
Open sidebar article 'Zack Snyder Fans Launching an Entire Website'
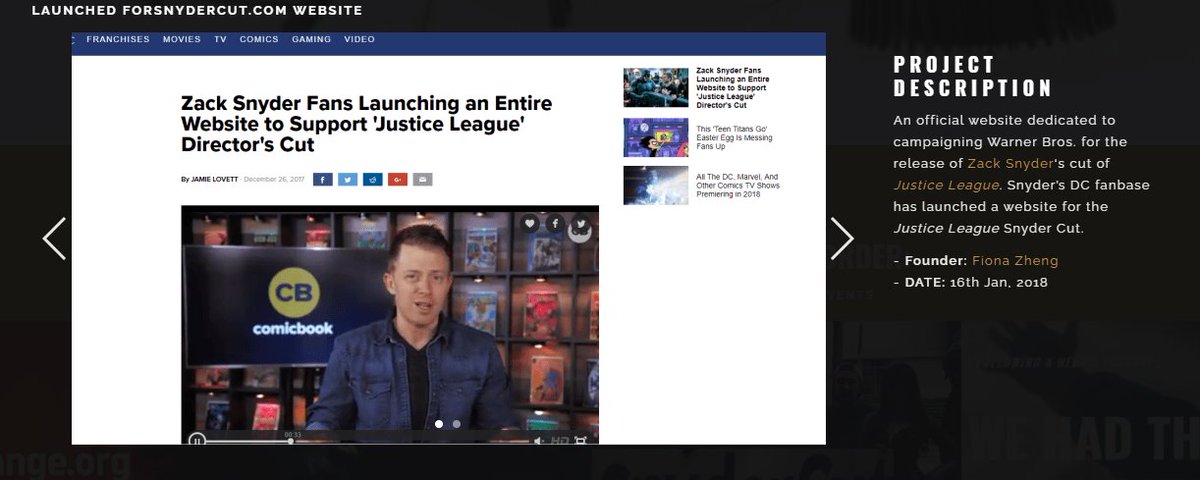(738, 87)
